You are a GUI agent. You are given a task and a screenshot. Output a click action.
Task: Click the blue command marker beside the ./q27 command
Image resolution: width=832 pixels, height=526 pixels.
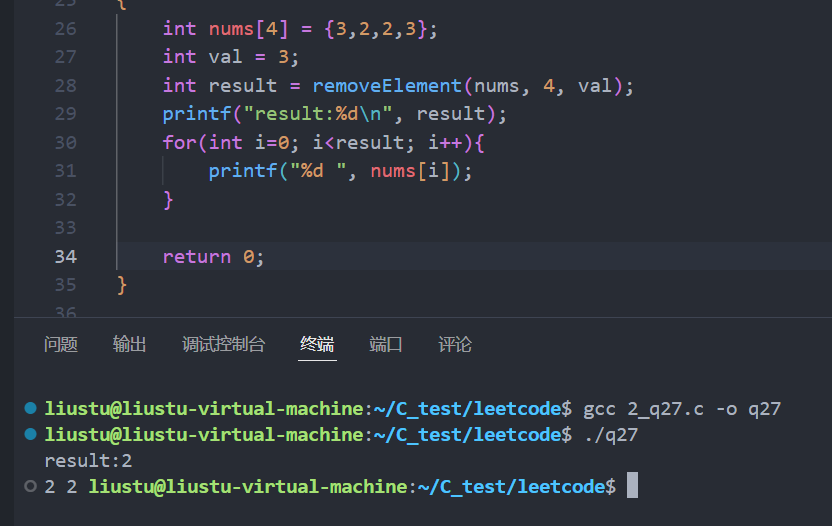(31, 435)
